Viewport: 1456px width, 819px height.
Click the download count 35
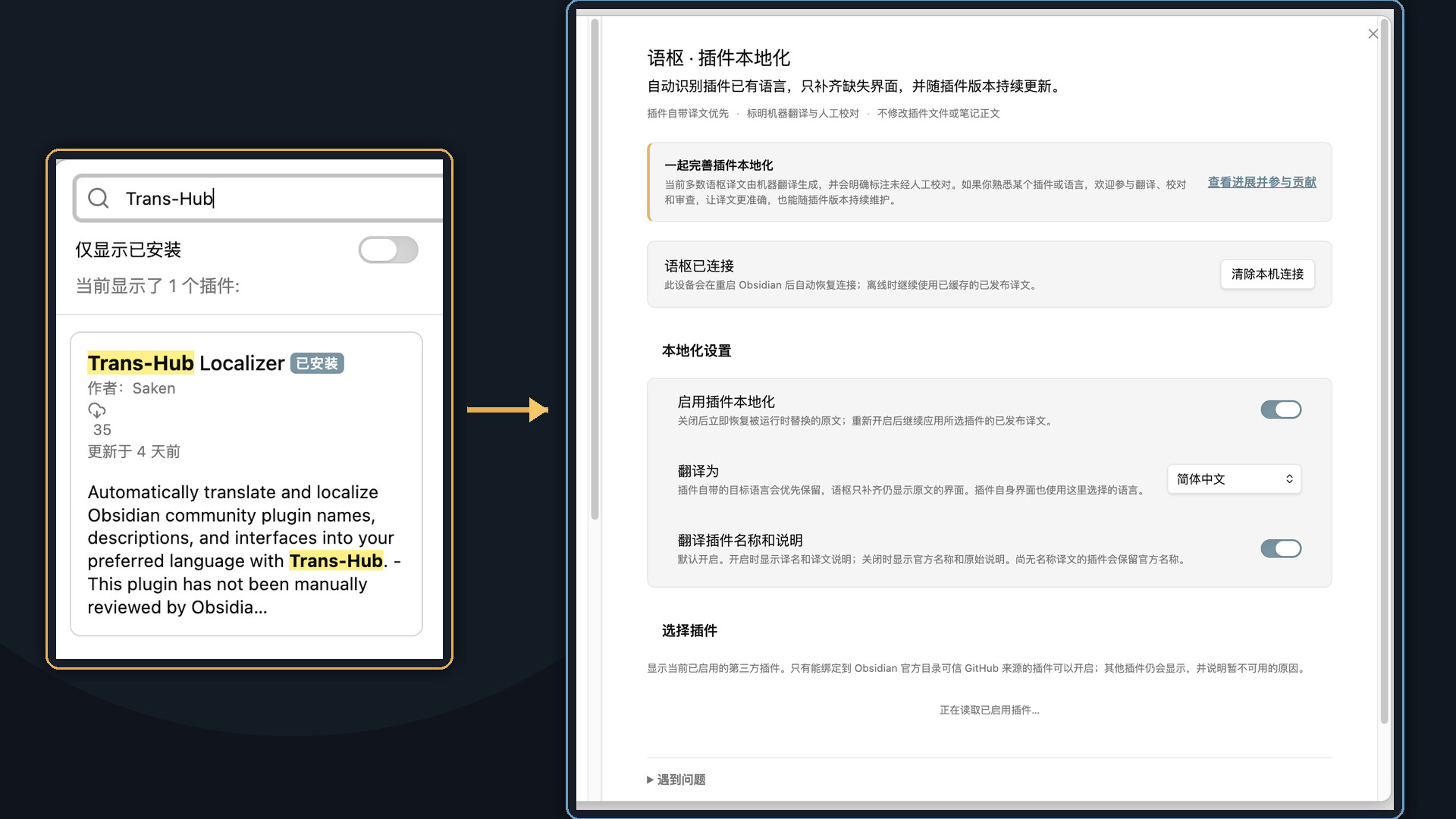(102, 430)
